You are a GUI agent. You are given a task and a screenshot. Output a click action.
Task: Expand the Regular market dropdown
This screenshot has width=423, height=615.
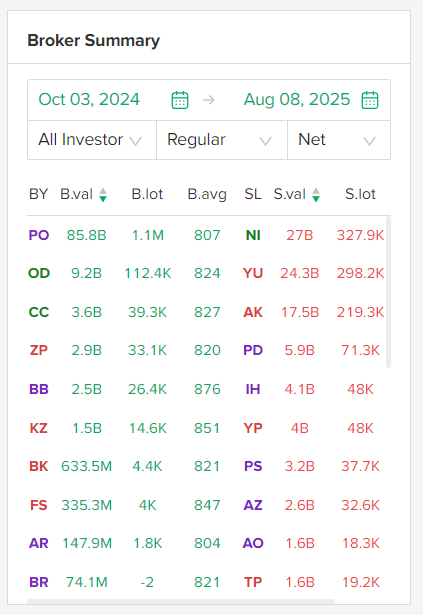[x=222, y=140]
